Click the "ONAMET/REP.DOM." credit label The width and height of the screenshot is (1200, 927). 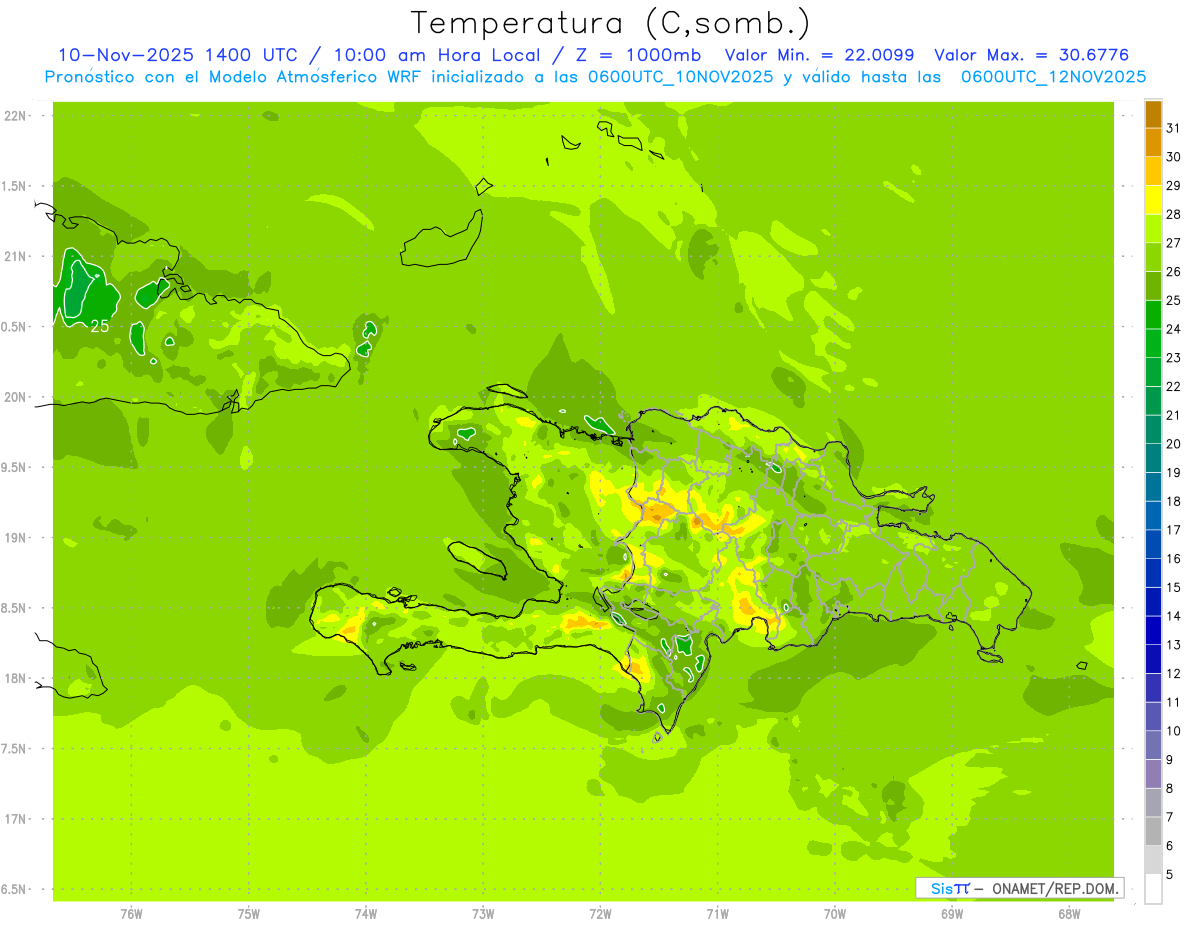tap(1055, 888)
